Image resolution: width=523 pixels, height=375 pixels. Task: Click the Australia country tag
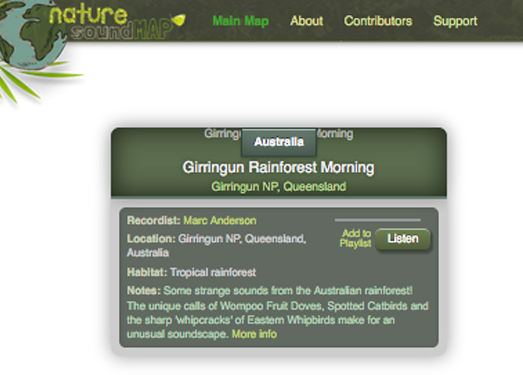[x=279, y=142]
